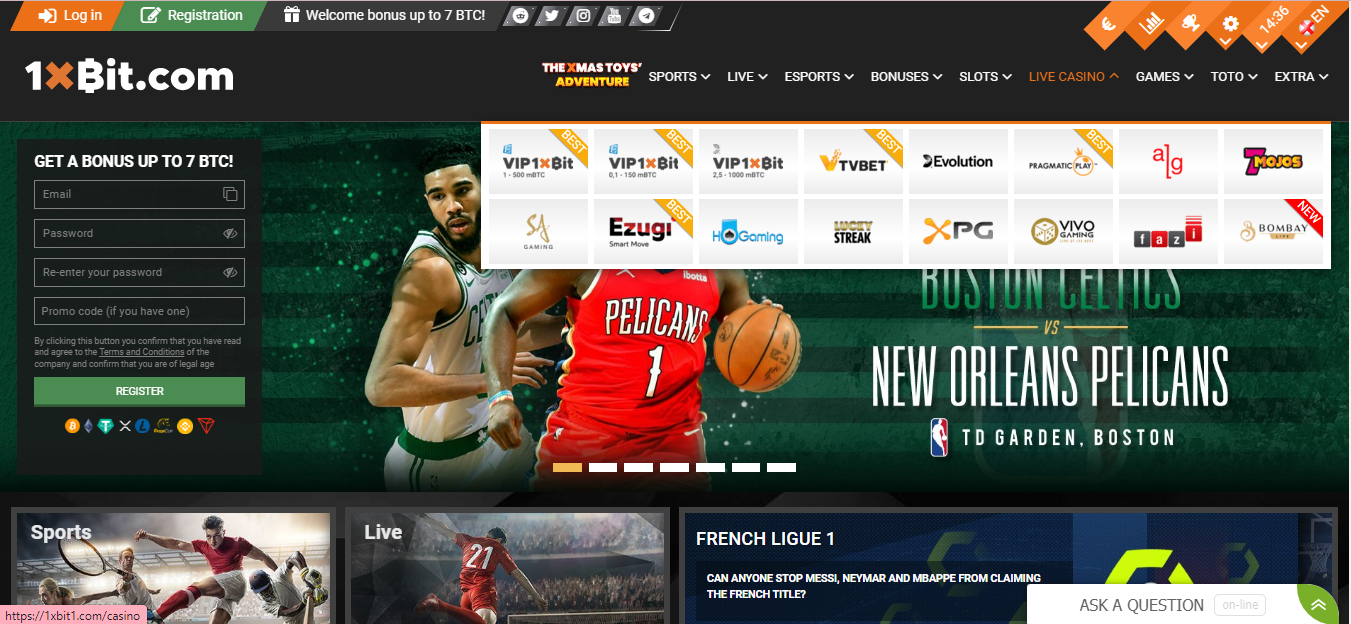The width and height of the screenshot is (1351, 624).
Task: Expand the SPORTS dropdown menu
Action: click(679, 77)
